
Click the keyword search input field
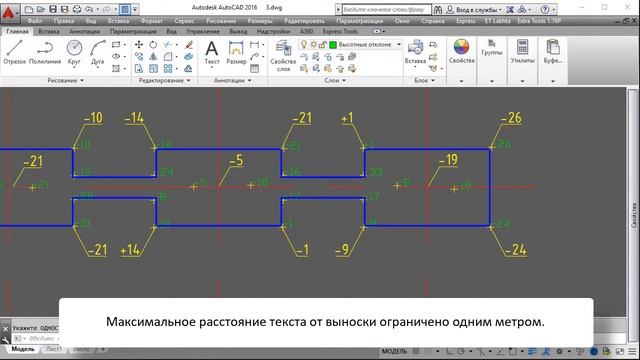(387, 9)
